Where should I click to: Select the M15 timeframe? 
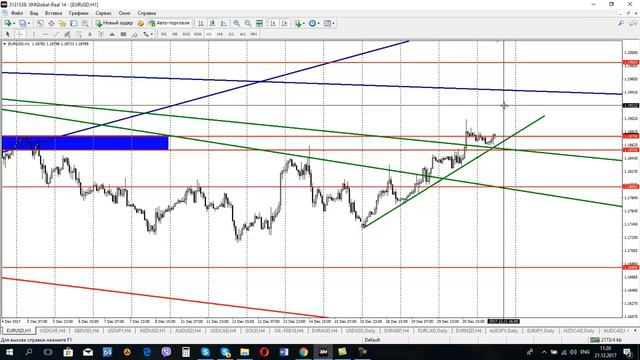click(186, 34)
